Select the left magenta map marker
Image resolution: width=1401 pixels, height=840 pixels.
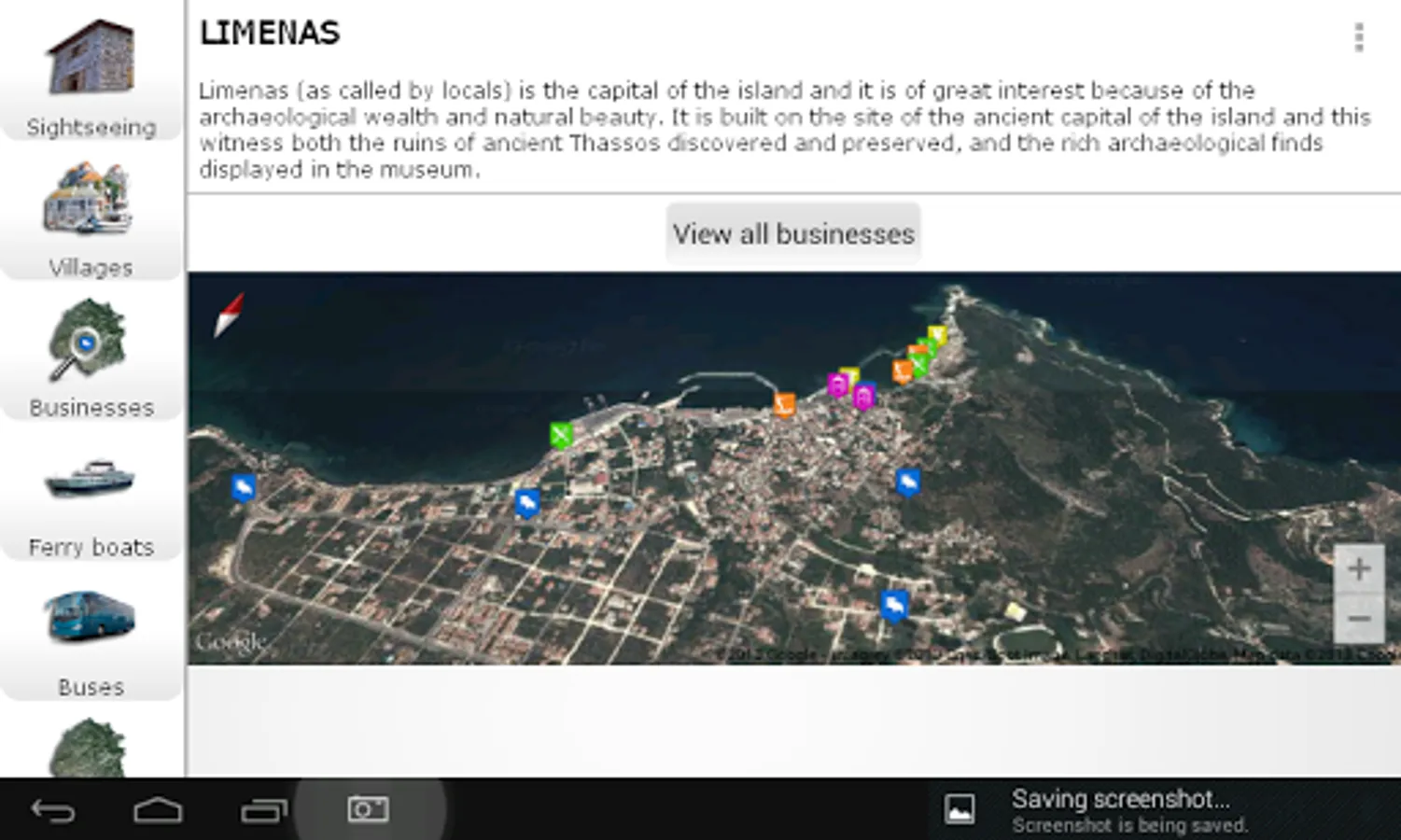click(839, 385)
